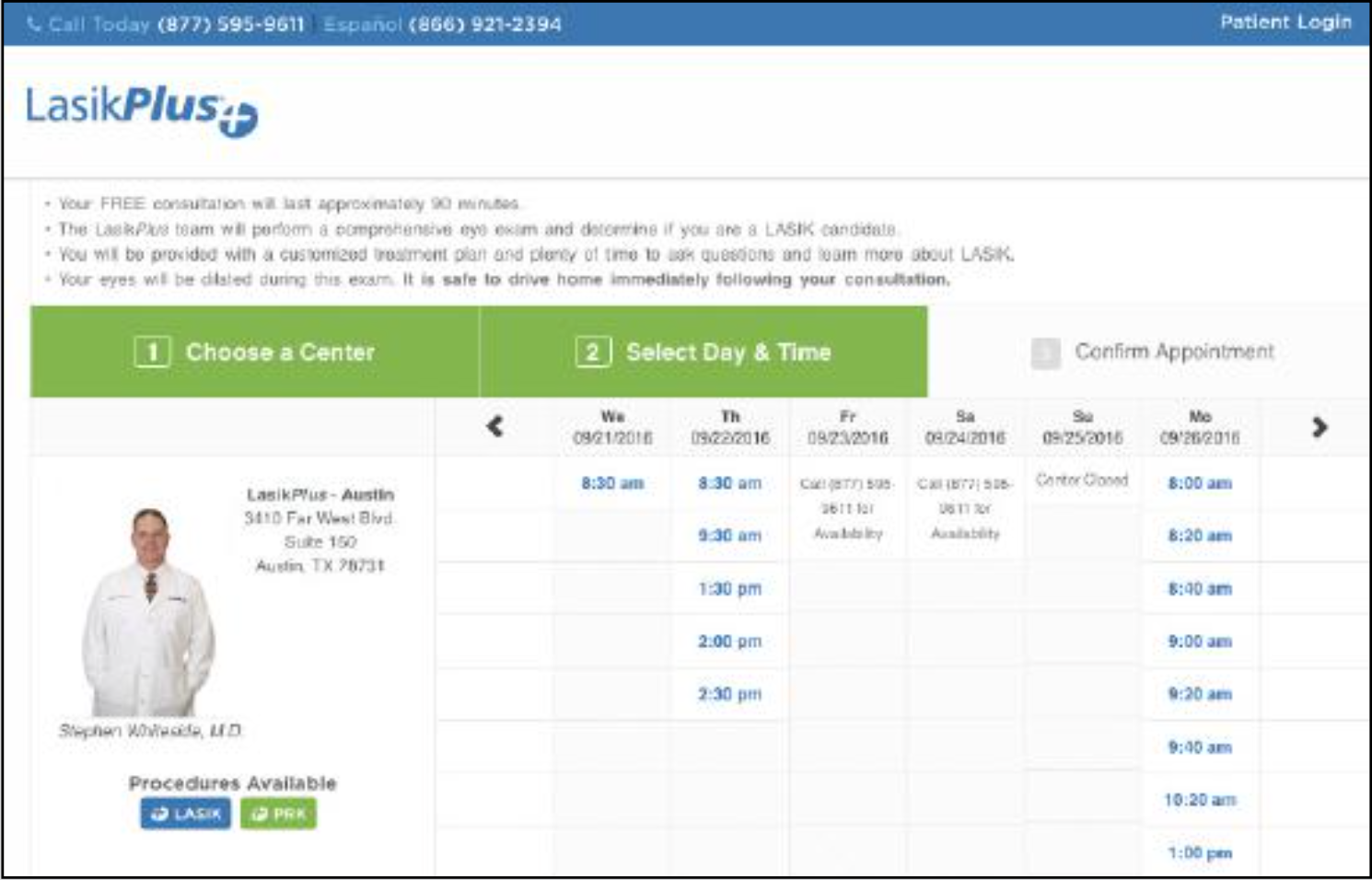The height and width of the screenshot is (880, 1372).
Task: Click the Procedures Available heading
Action: point(232,783)
